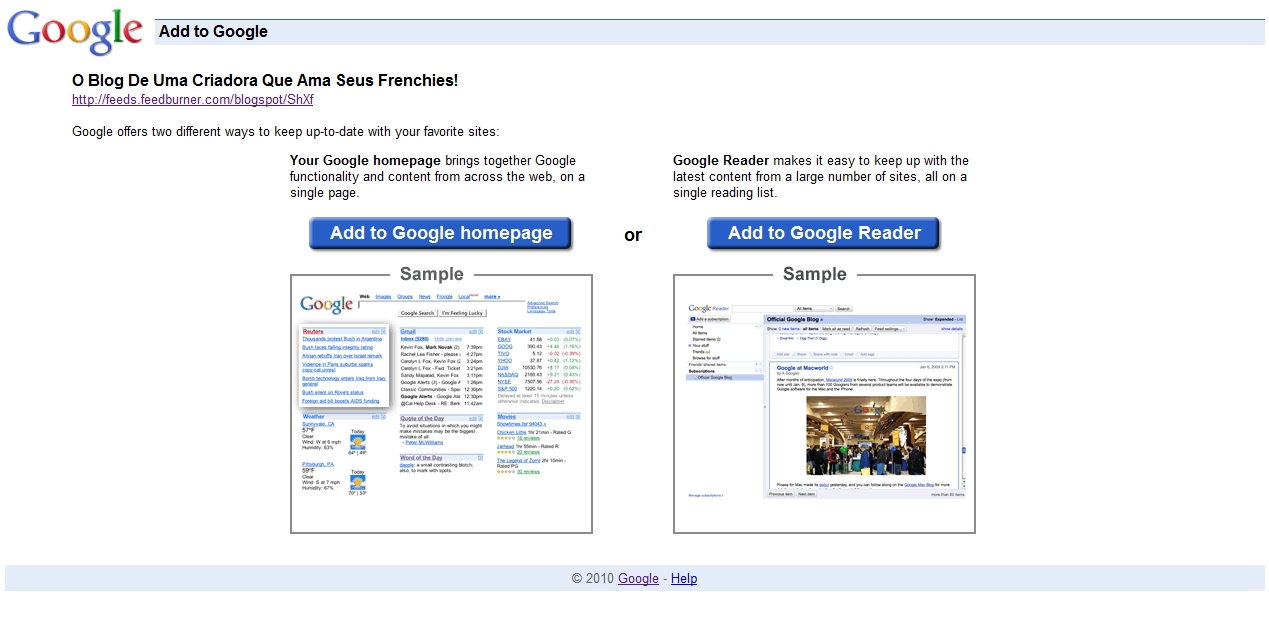Click Add to Google Reader button
This screenshot has height=629, width=1269.
click(x=824, y=233)
